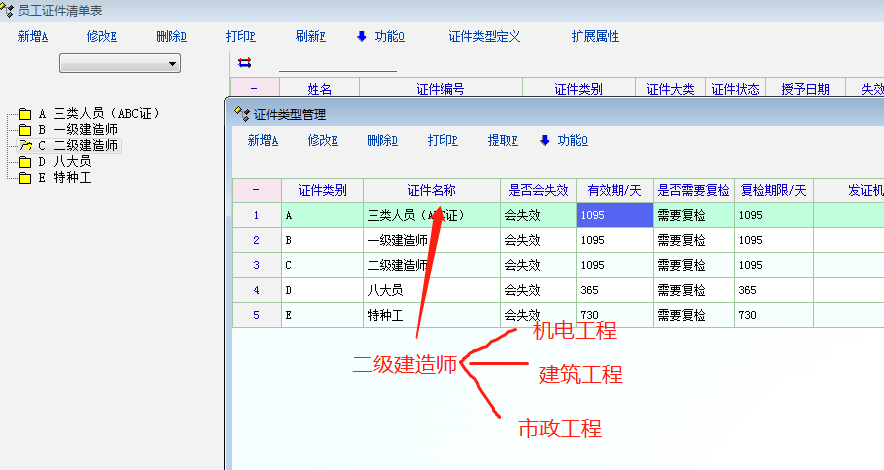Click the 证件名称 column header
The height and width of the screenshot is (470, 884).
[431, 190]
